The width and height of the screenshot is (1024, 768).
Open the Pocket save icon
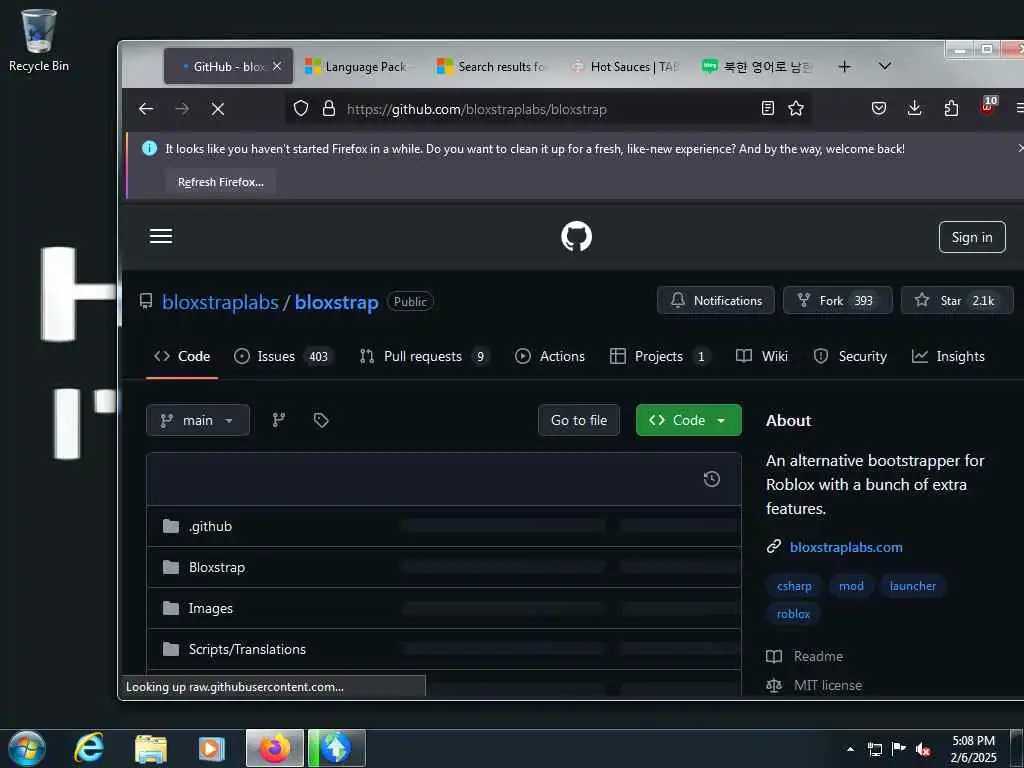point(879,108)
